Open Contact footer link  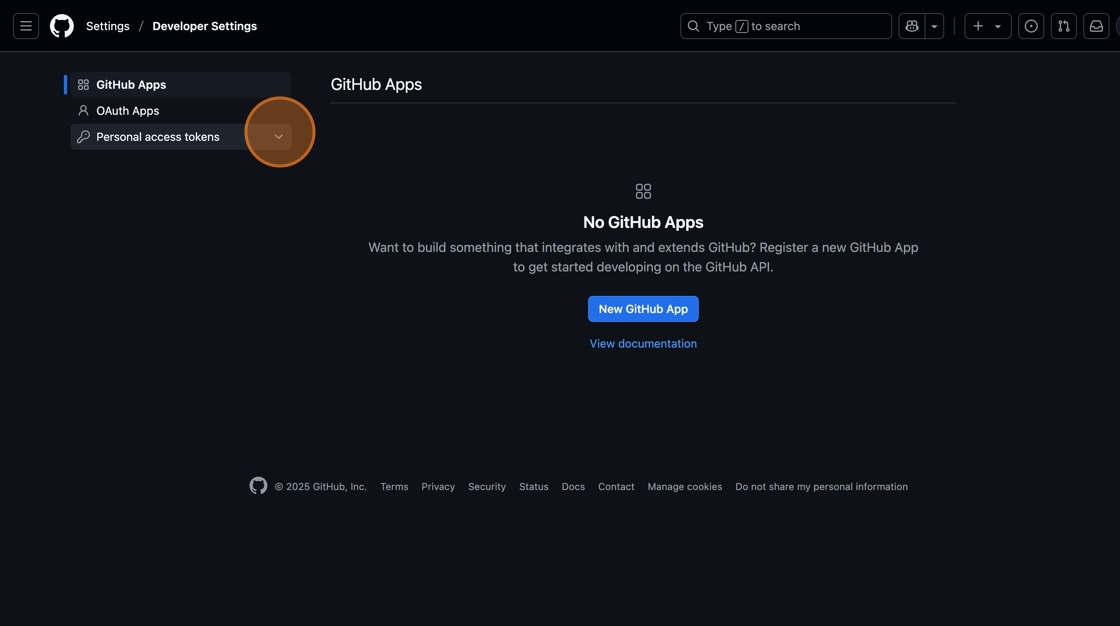[x=616, y=487]
